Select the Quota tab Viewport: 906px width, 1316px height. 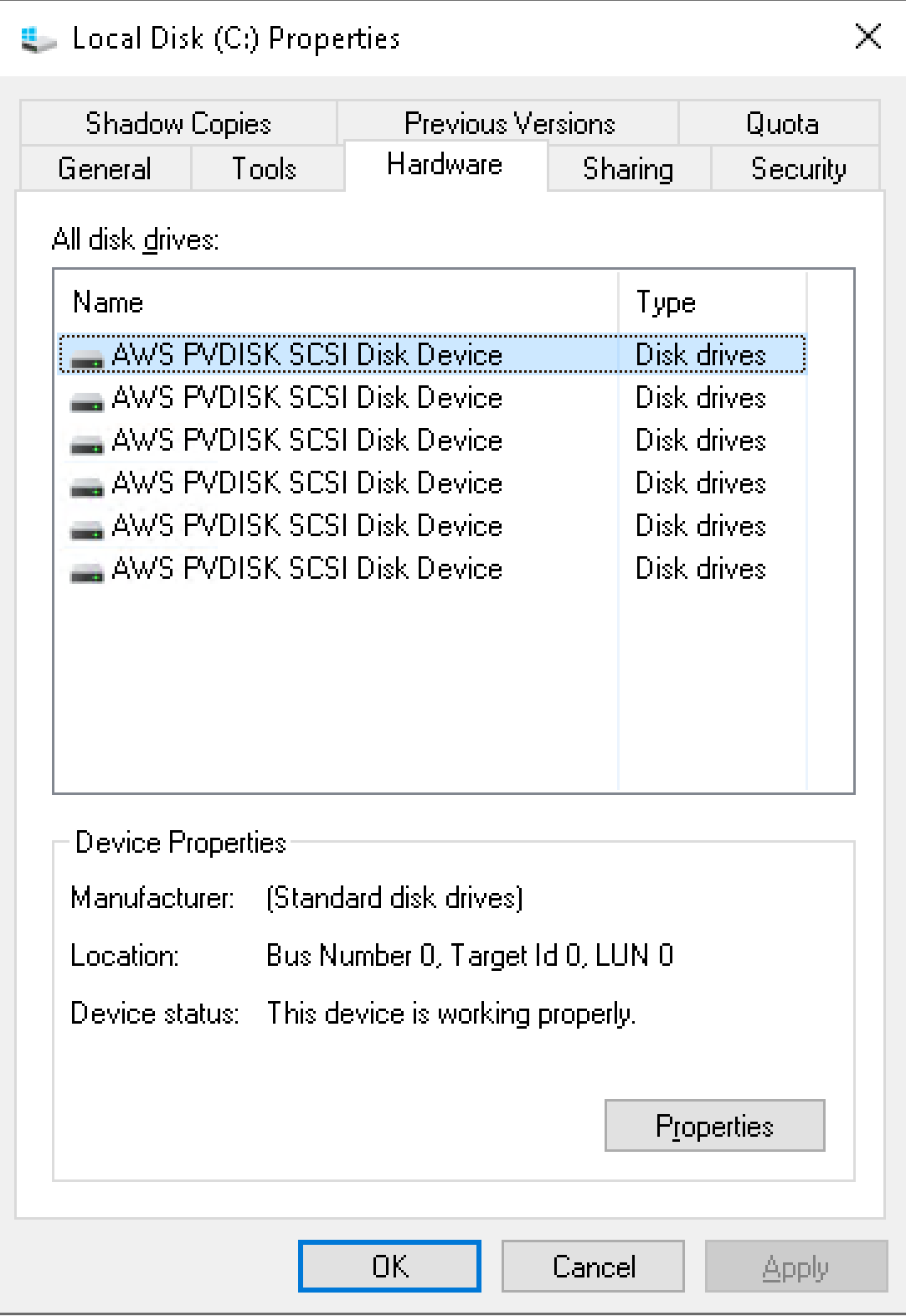781,123
